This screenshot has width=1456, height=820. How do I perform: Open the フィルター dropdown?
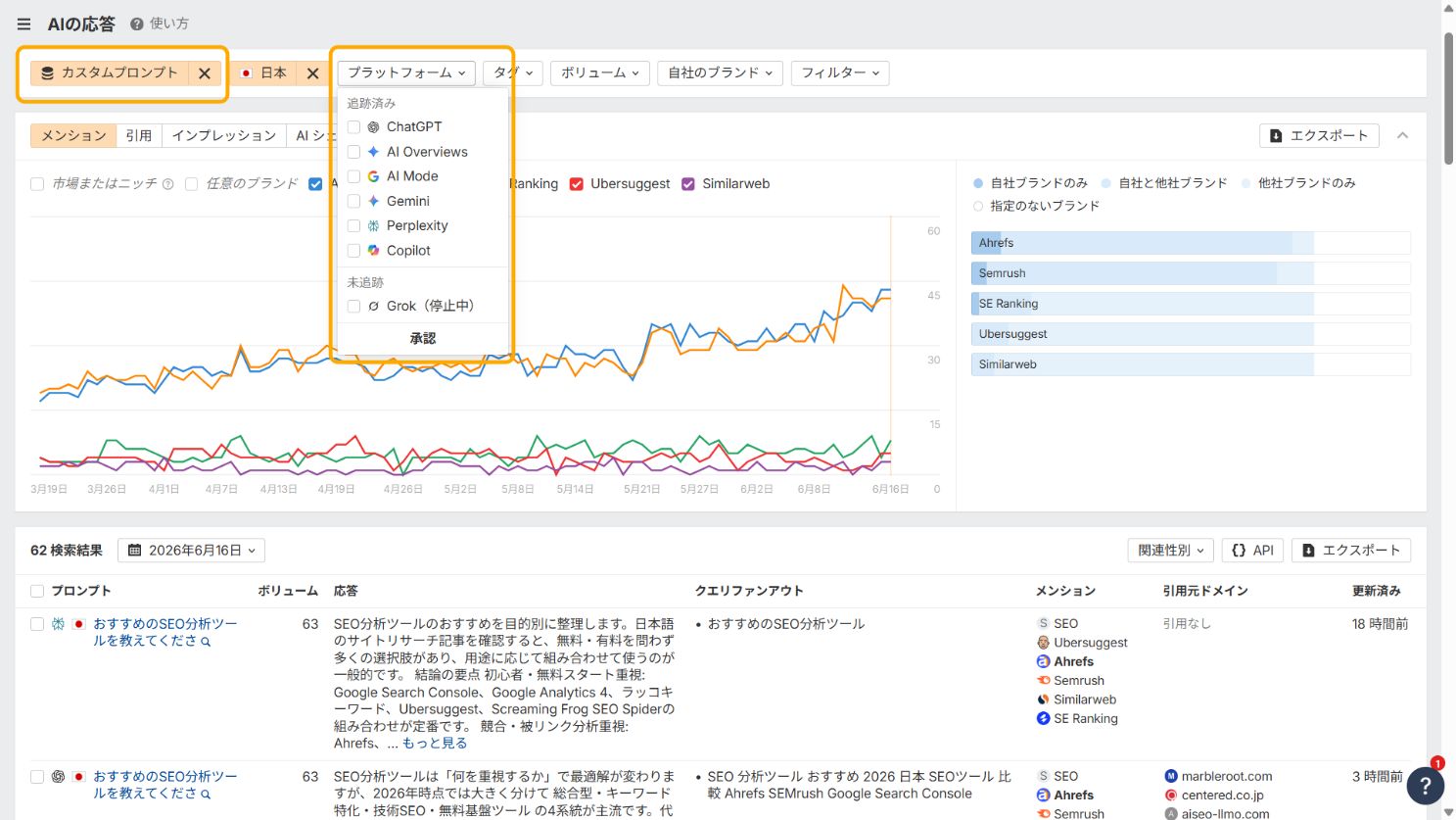point(840,72)
